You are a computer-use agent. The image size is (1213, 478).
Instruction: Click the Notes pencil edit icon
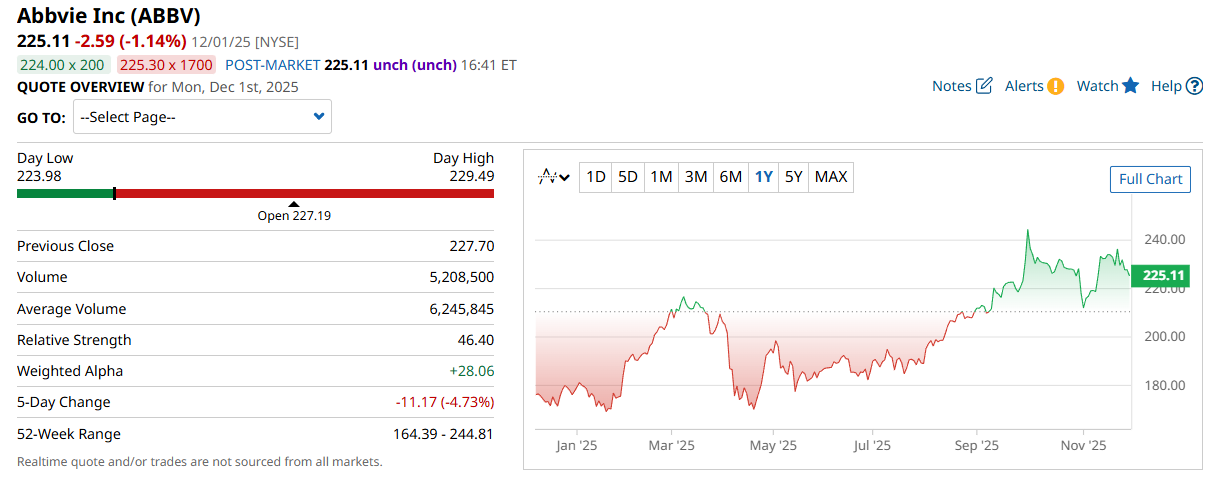tap(984, 86)
